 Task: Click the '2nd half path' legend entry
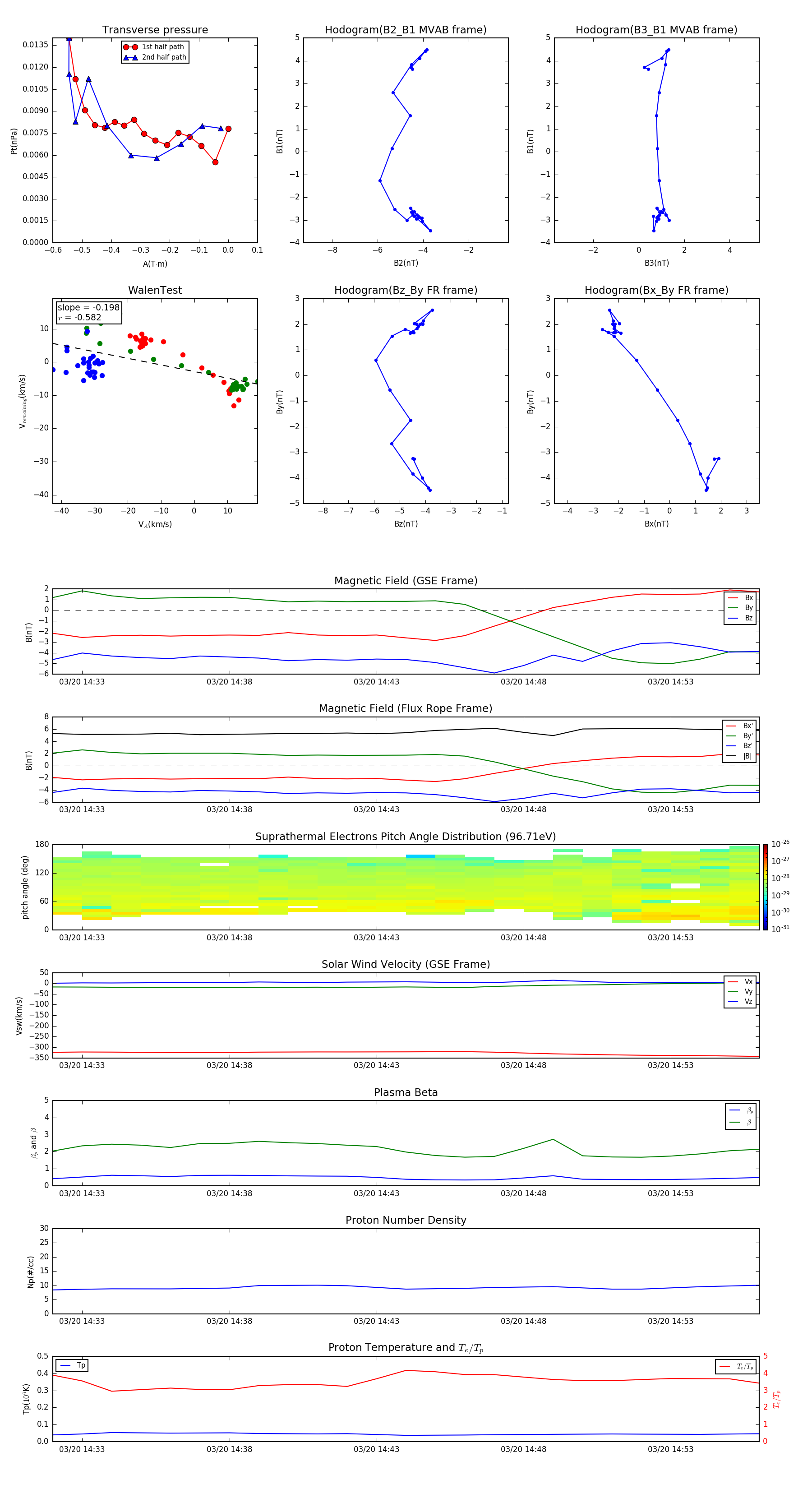[156, 57]
